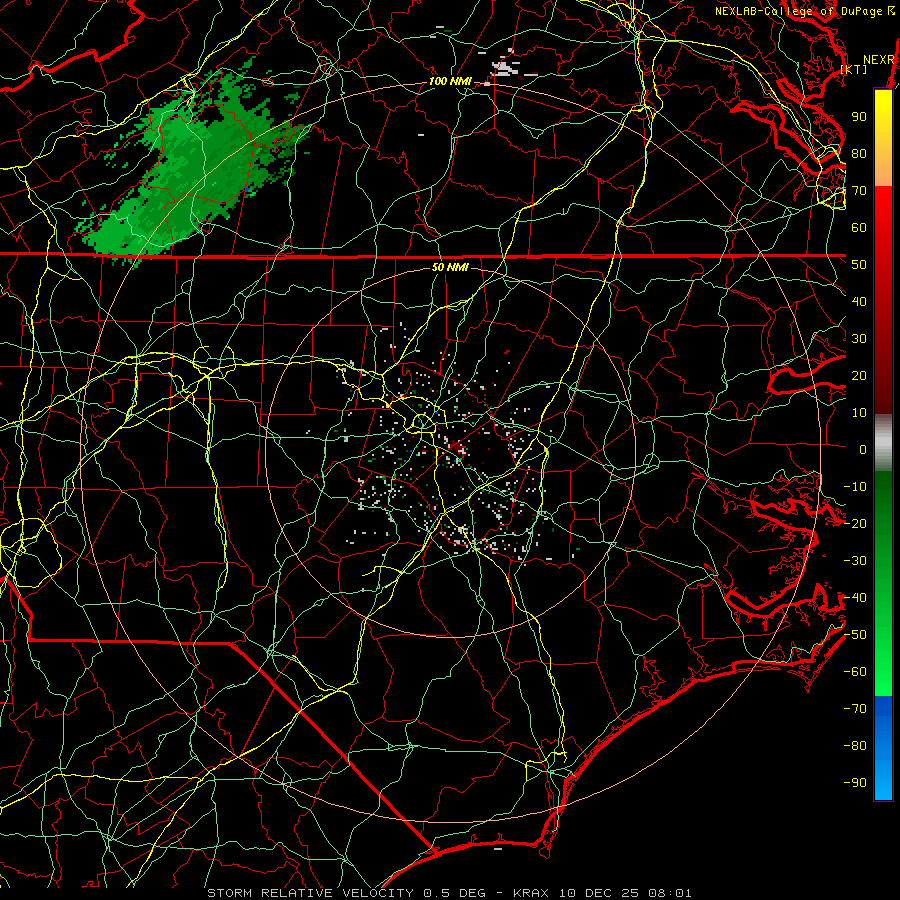Click the 90 value on velocity scale
The image size is (900, 900).
click(x=859, y=117)
